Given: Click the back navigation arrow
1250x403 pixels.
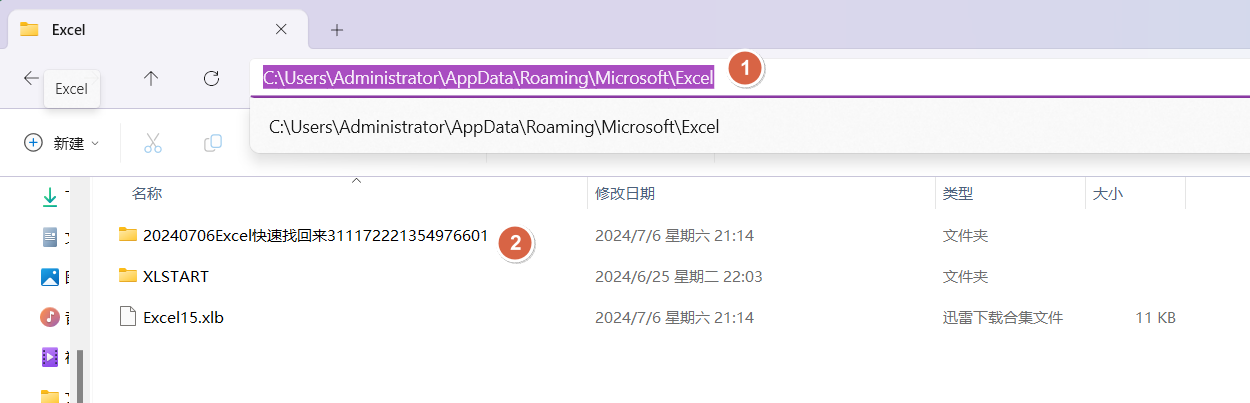Looking at the screenshot, I should coord(31,78).
